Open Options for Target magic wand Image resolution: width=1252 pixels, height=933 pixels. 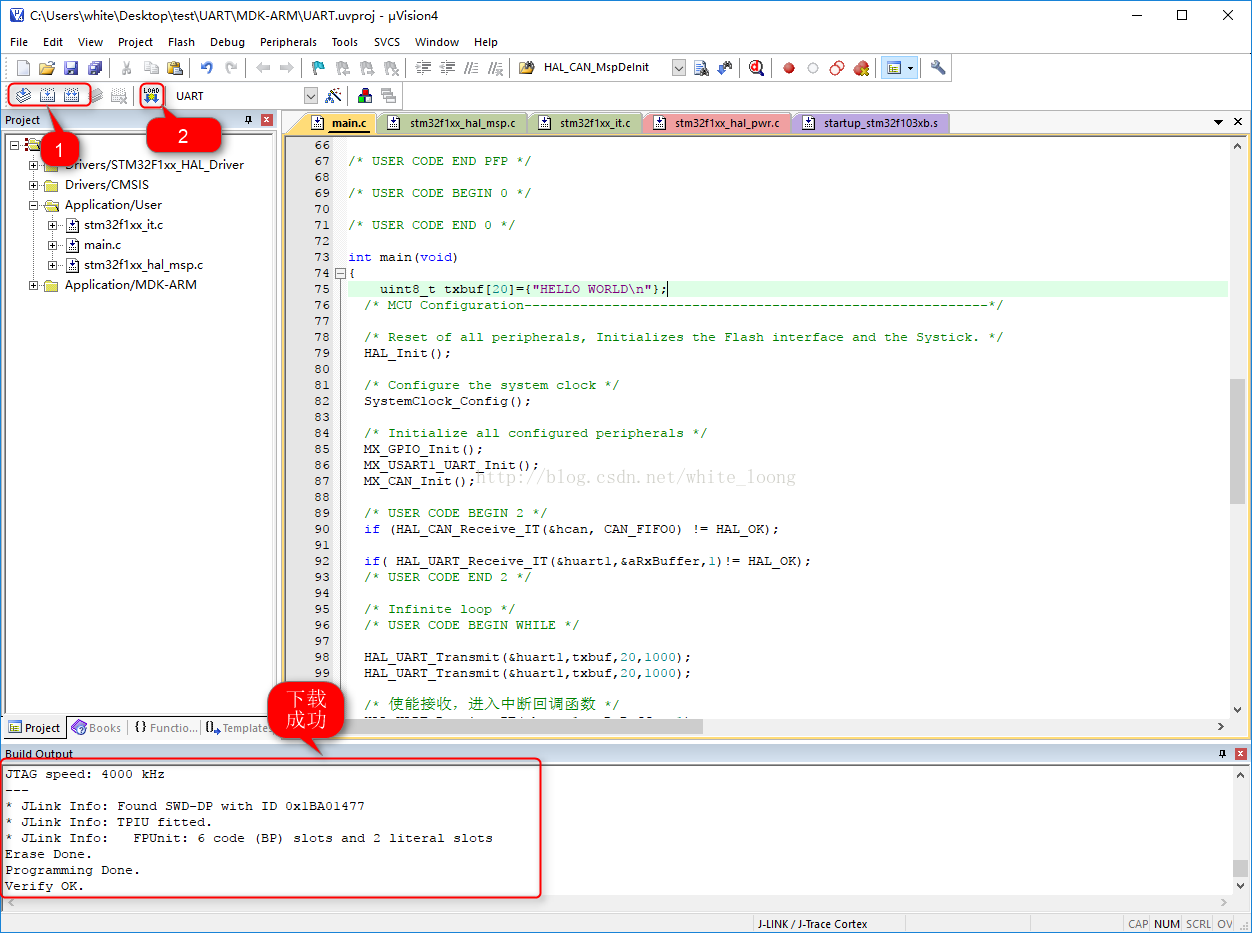click(x=334, y=95)
